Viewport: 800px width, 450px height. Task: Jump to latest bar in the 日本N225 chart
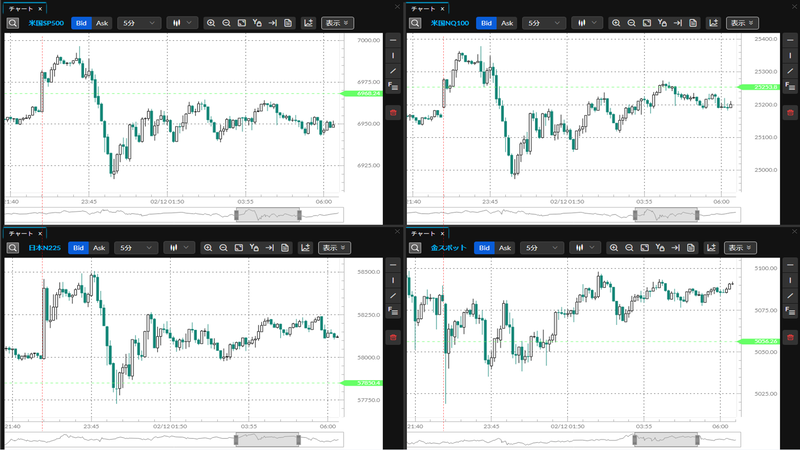(269, 248)
